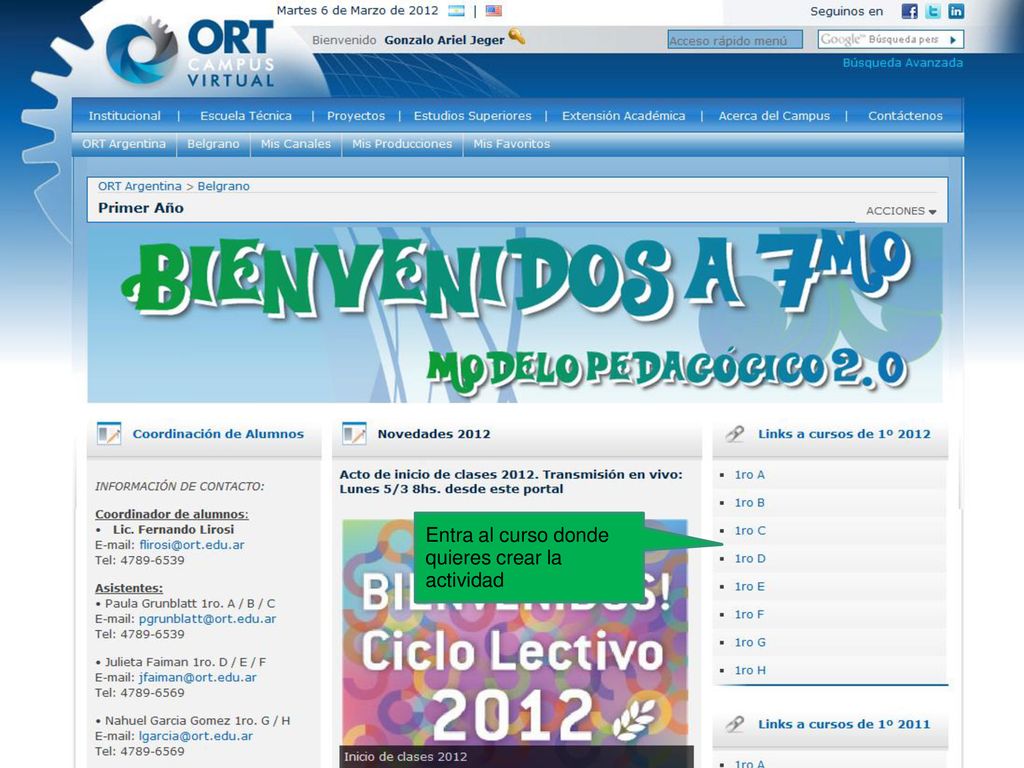The width and height of the screenshot is (1024, 768).
Task: Email jfaiman@ort.edu.ar
Action: click(x=198, y=677)
